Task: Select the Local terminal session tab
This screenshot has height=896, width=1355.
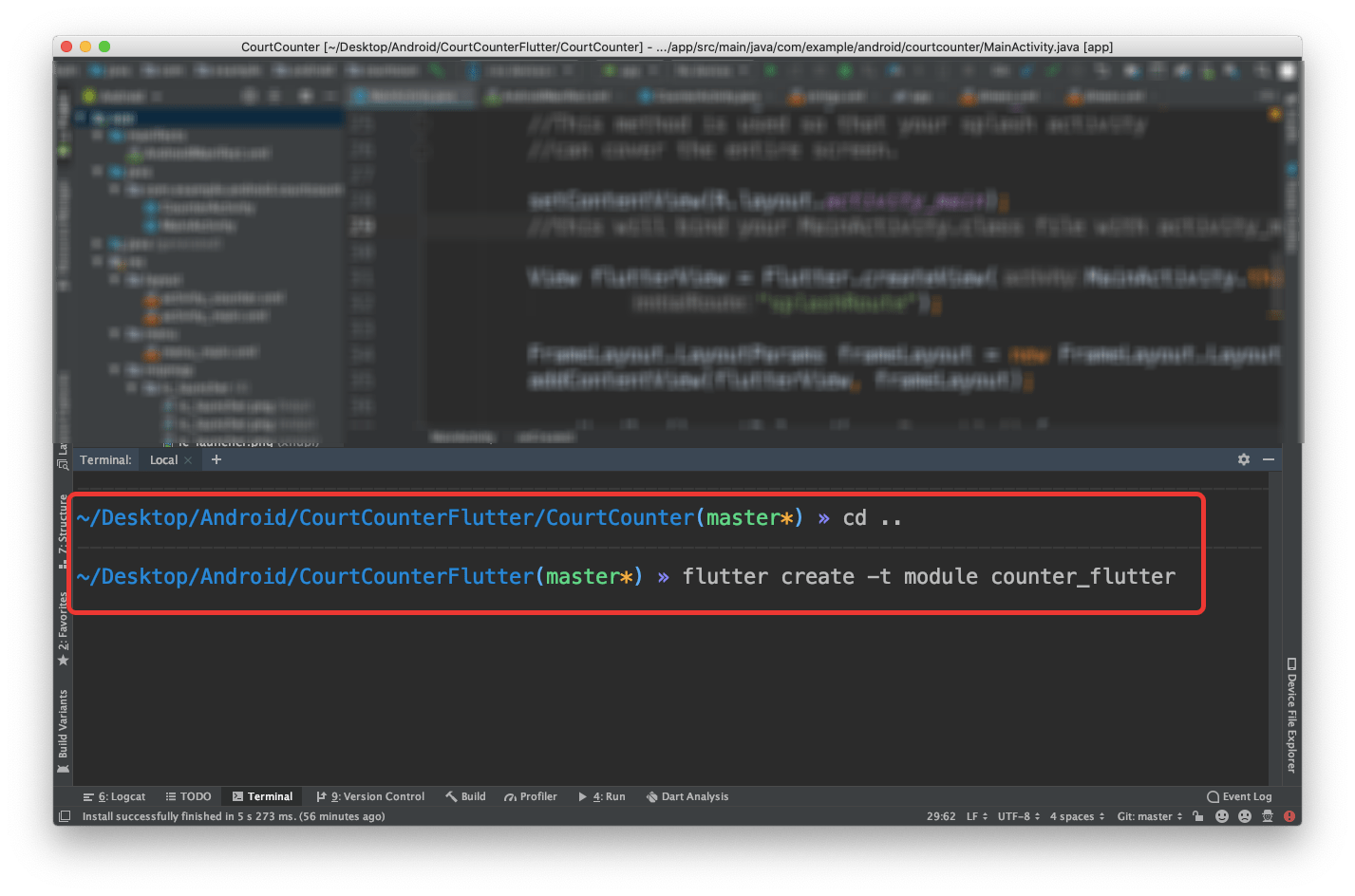Action: (x=163, y=459)
